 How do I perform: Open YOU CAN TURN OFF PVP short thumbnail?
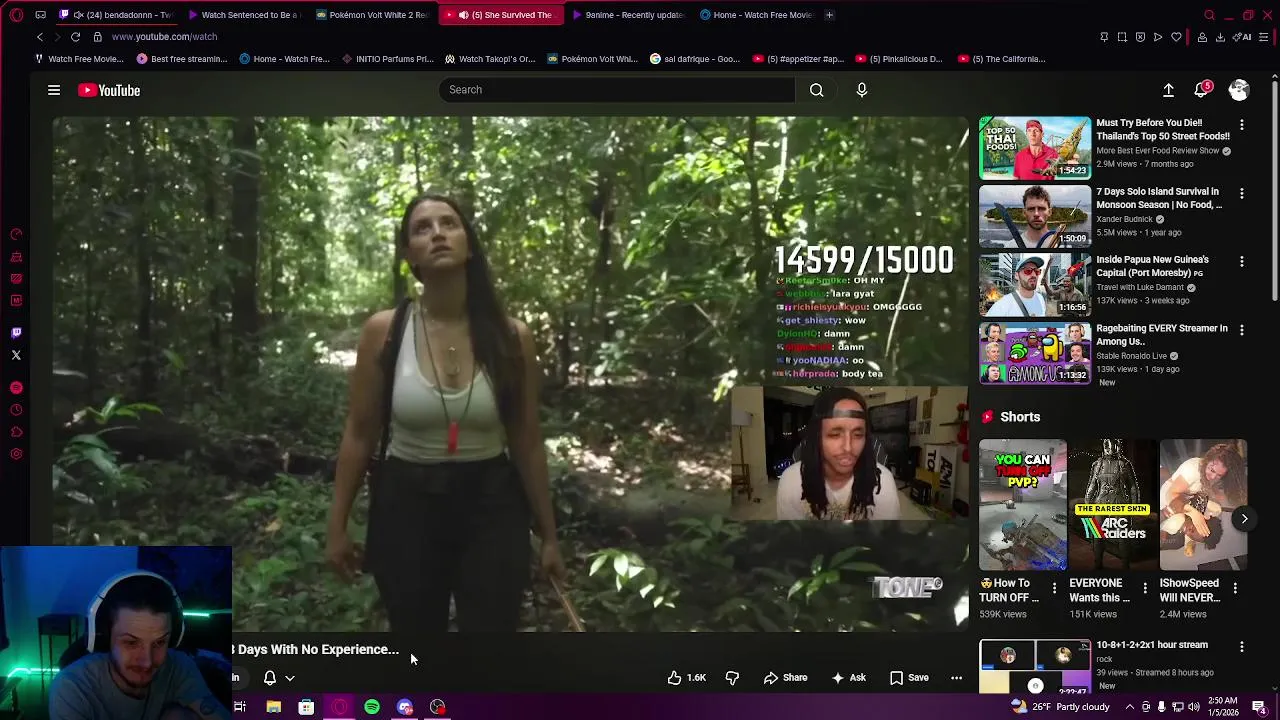coord(1023,505)
